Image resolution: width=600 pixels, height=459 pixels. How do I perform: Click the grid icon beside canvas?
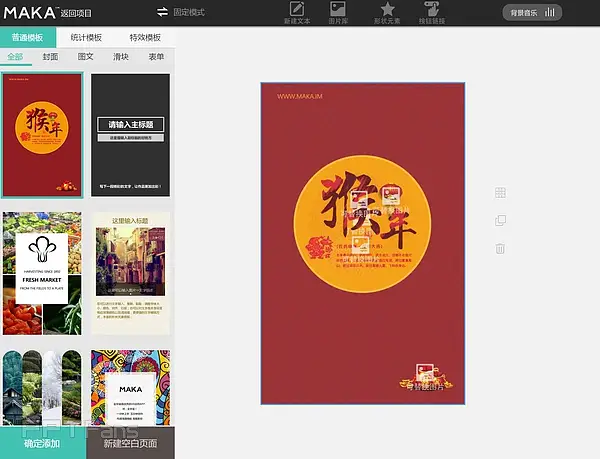[500, 193]
